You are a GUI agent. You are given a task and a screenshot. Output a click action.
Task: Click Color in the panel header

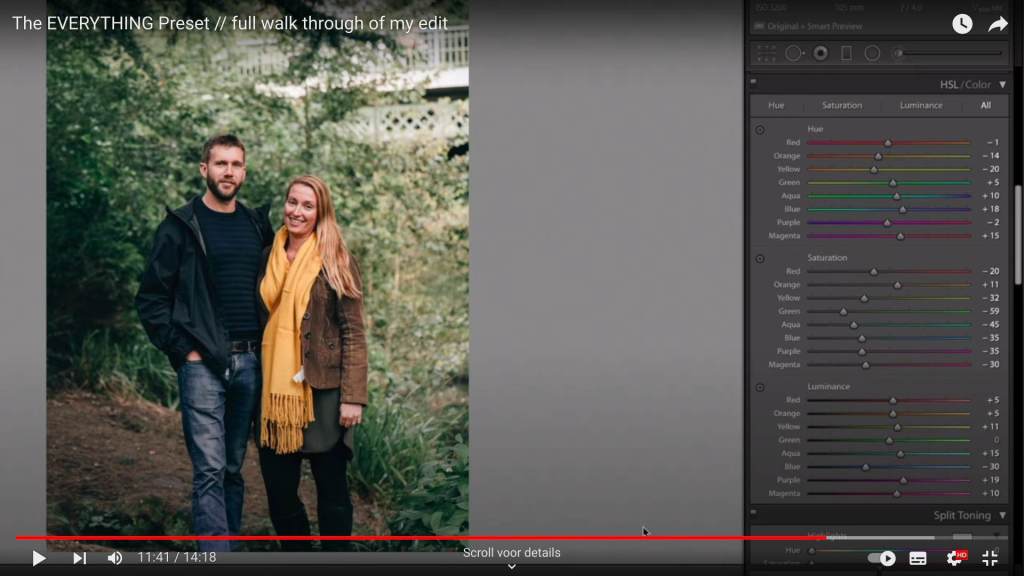(x=978, y=85)
